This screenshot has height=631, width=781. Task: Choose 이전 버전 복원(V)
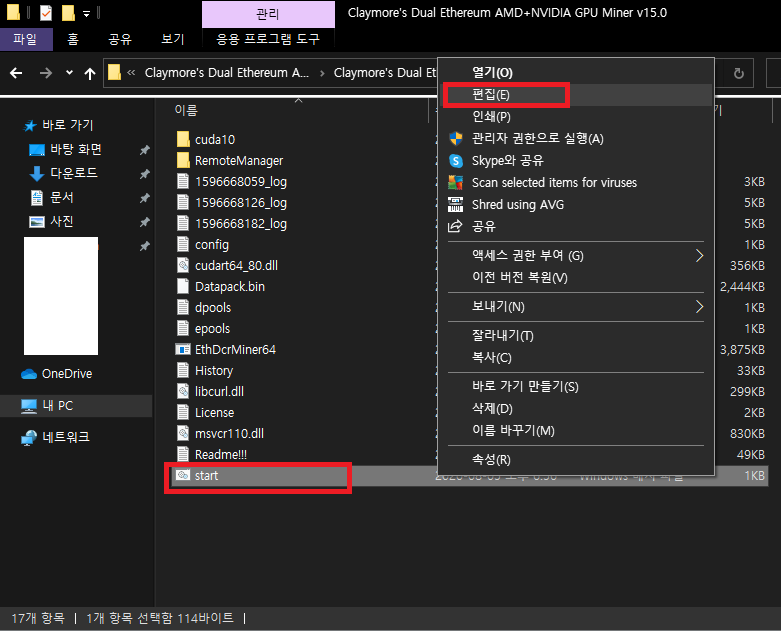tap(576, 277)
